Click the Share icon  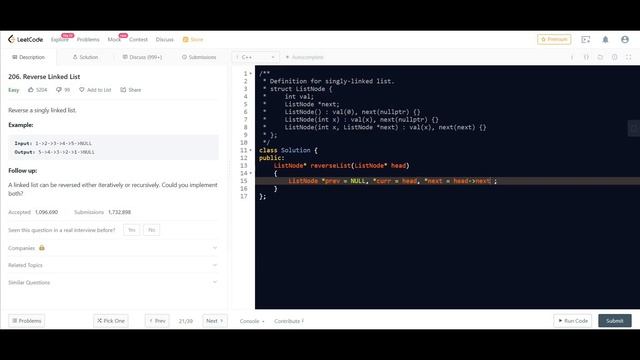coord(123,90)
